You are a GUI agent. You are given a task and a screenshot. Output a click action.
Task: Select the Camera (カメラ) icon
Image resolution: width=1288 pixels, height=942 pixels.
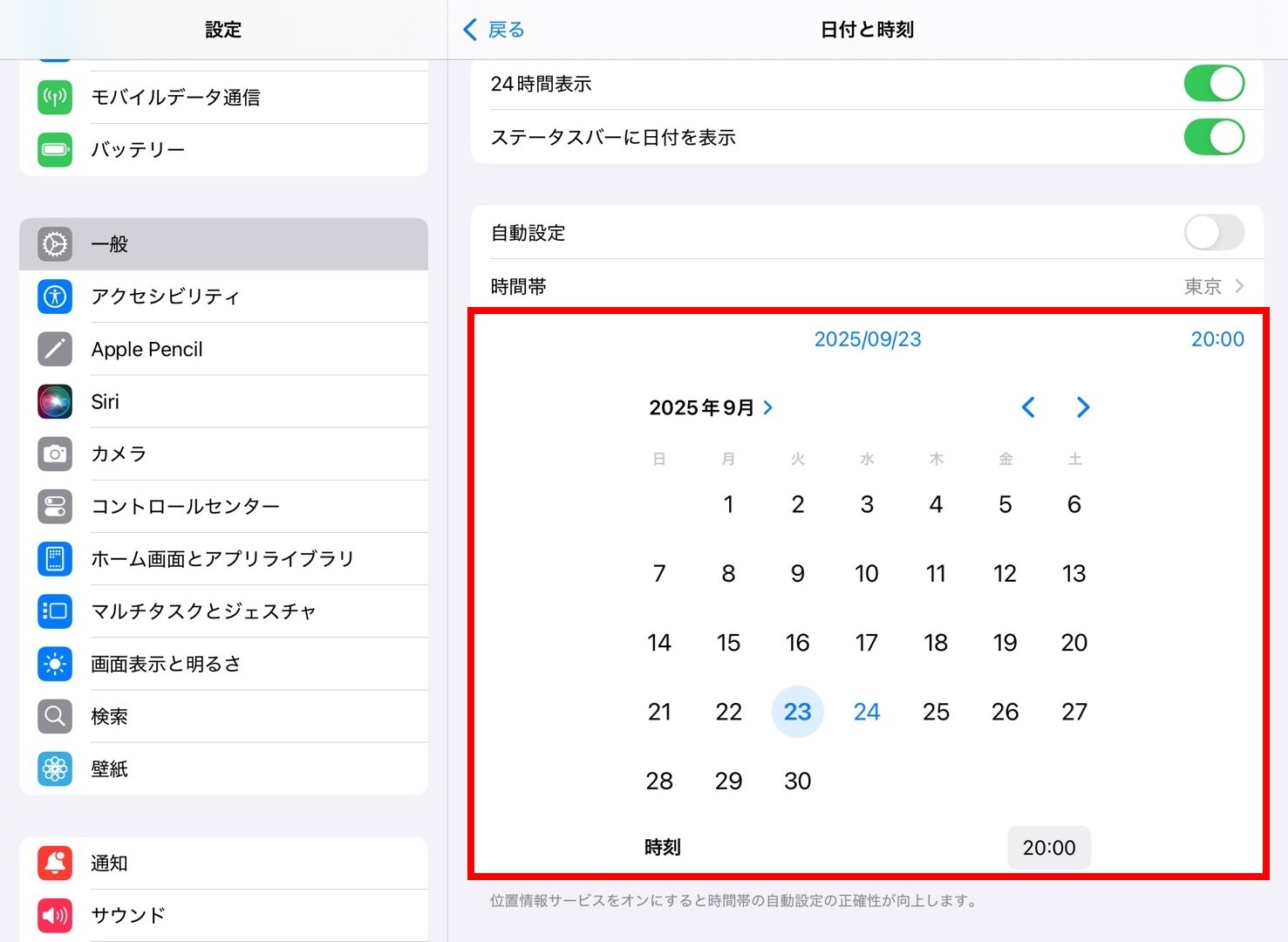[x=55, y=454]
